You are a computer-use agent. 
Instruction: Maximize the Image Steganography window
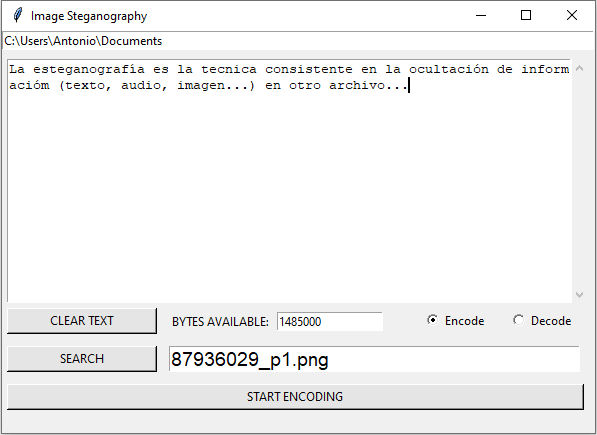pos(526,16)
